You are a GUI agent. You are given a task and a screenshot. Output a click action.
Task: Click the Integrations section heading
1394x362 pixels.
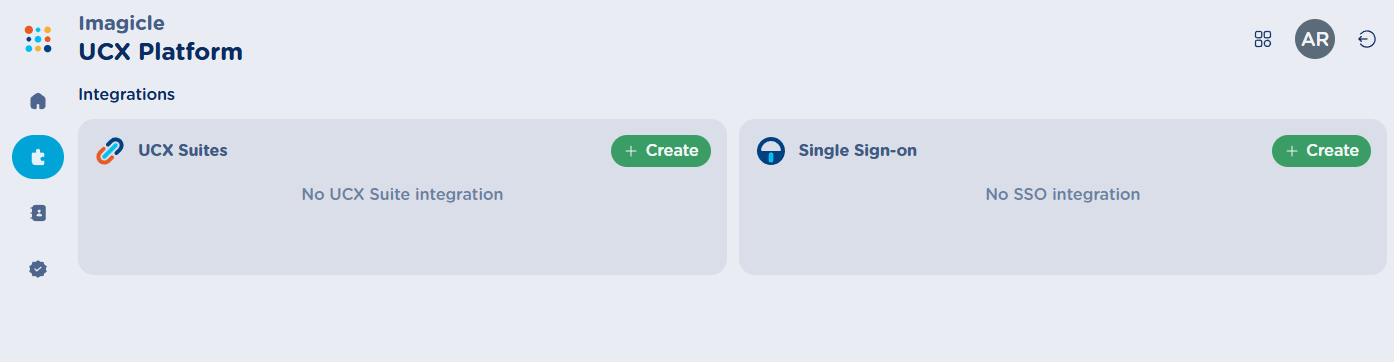tap(127, 94)
